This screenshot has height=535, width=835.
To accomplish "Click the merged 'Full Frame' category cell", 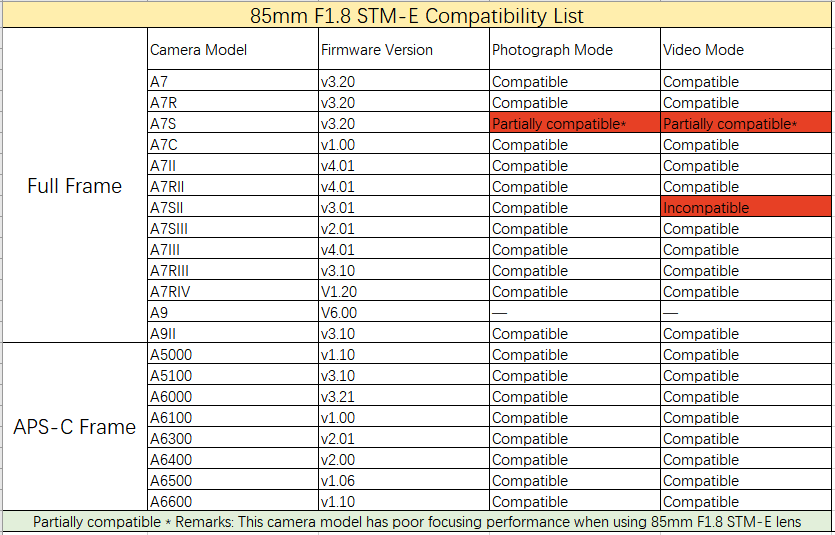I will (76, 186).
